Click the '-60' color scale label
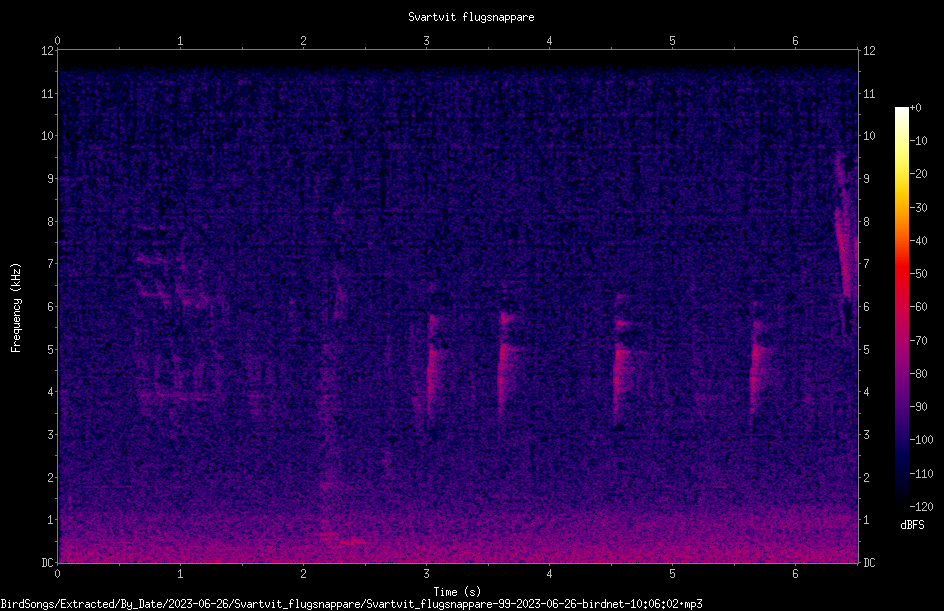 (918, 307)
